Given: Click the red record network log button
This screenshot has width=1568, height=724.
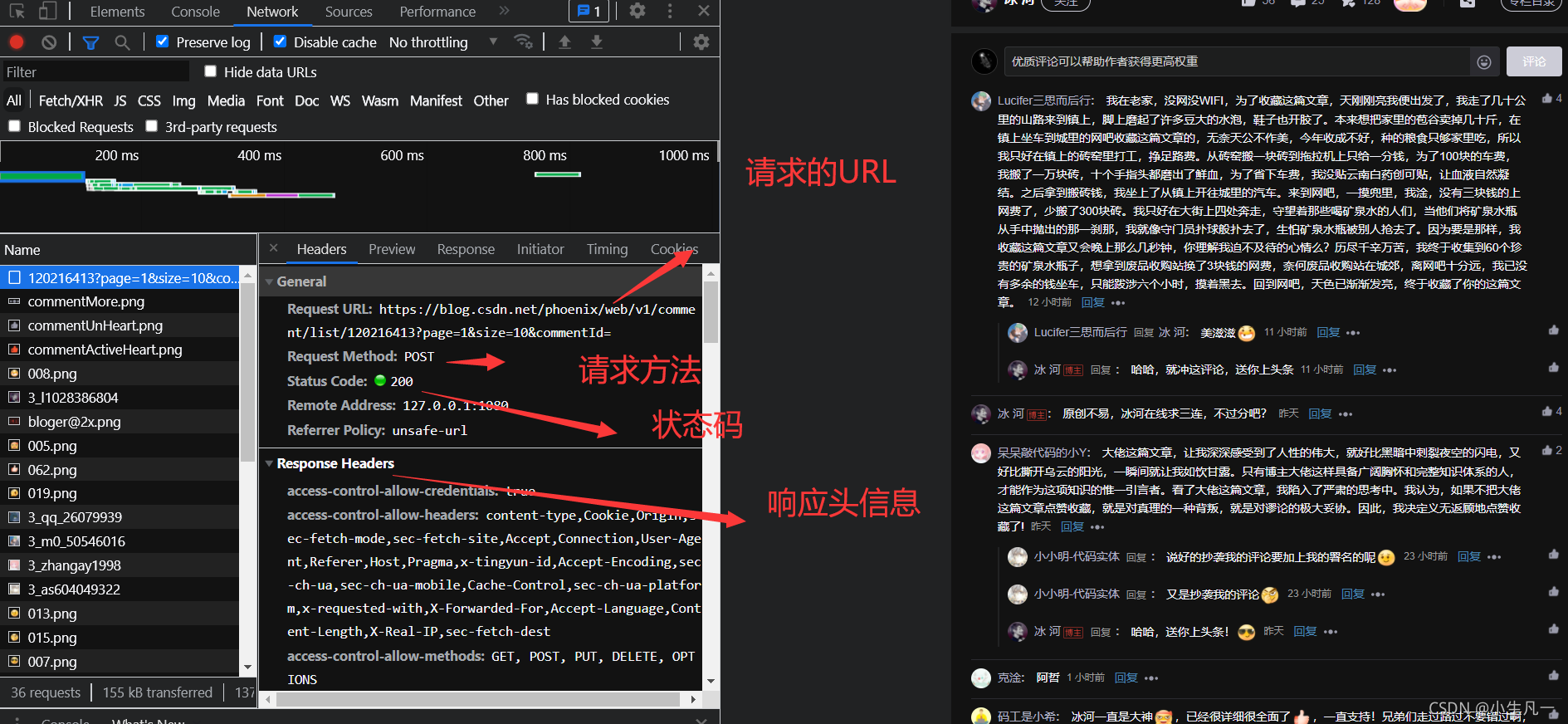Looking at the screenshot, I should pyautogui.click(x=17, y=42).
